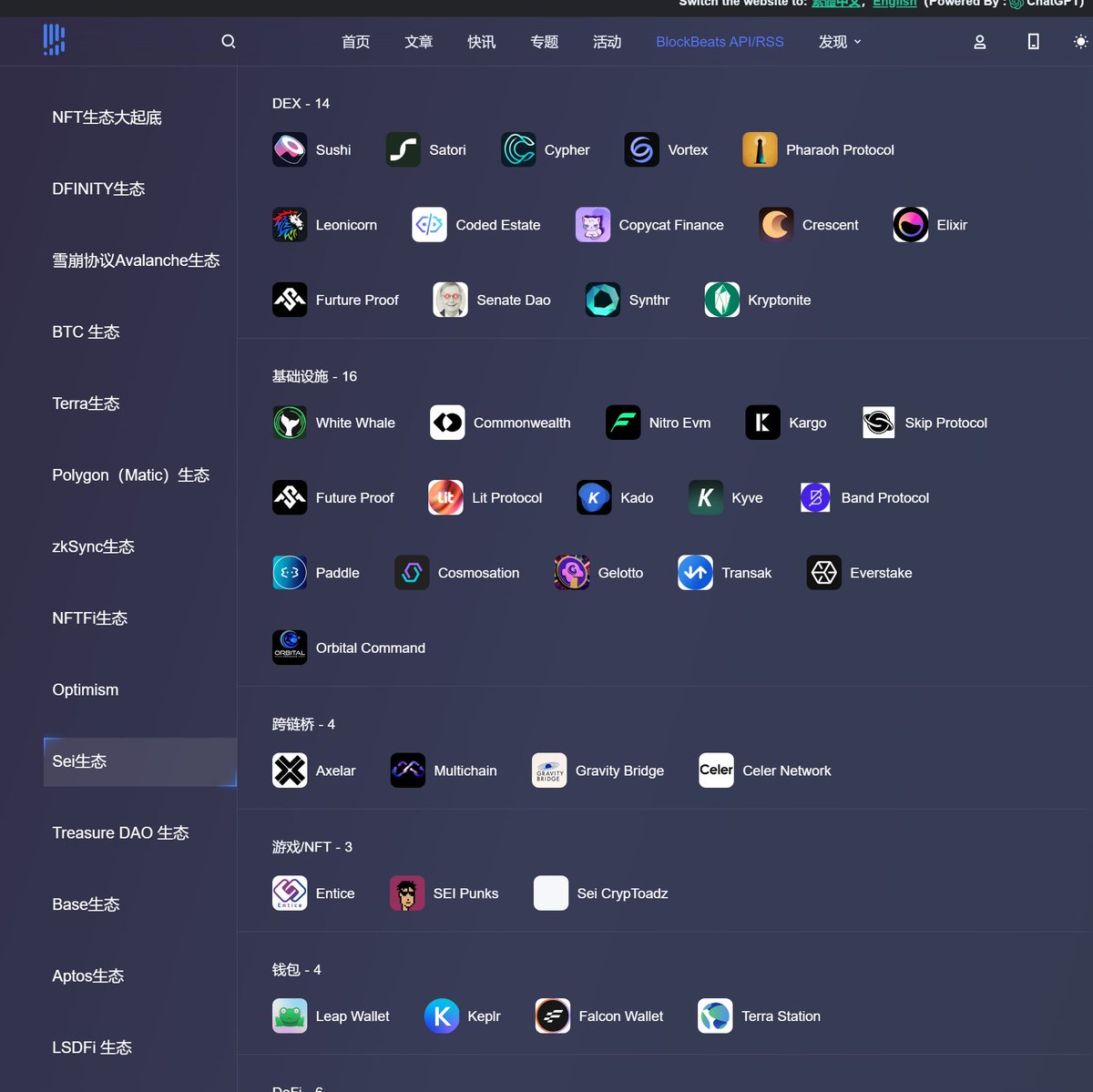Select the highlighted Sei生态 sidebar item
This screenshot has width=1093, height=1092.
click(x=140, y=761)
